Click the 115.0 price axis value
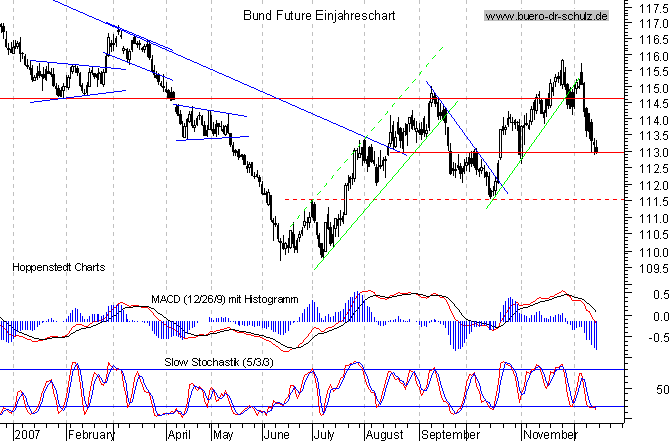Viewport: 672px width, 441px height. [x=654, y=88]
